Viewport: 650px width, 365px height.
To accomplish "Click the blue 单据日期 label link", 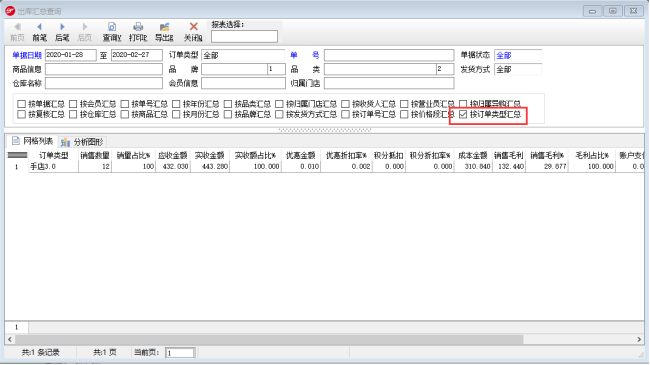I will tap(27, 55).
